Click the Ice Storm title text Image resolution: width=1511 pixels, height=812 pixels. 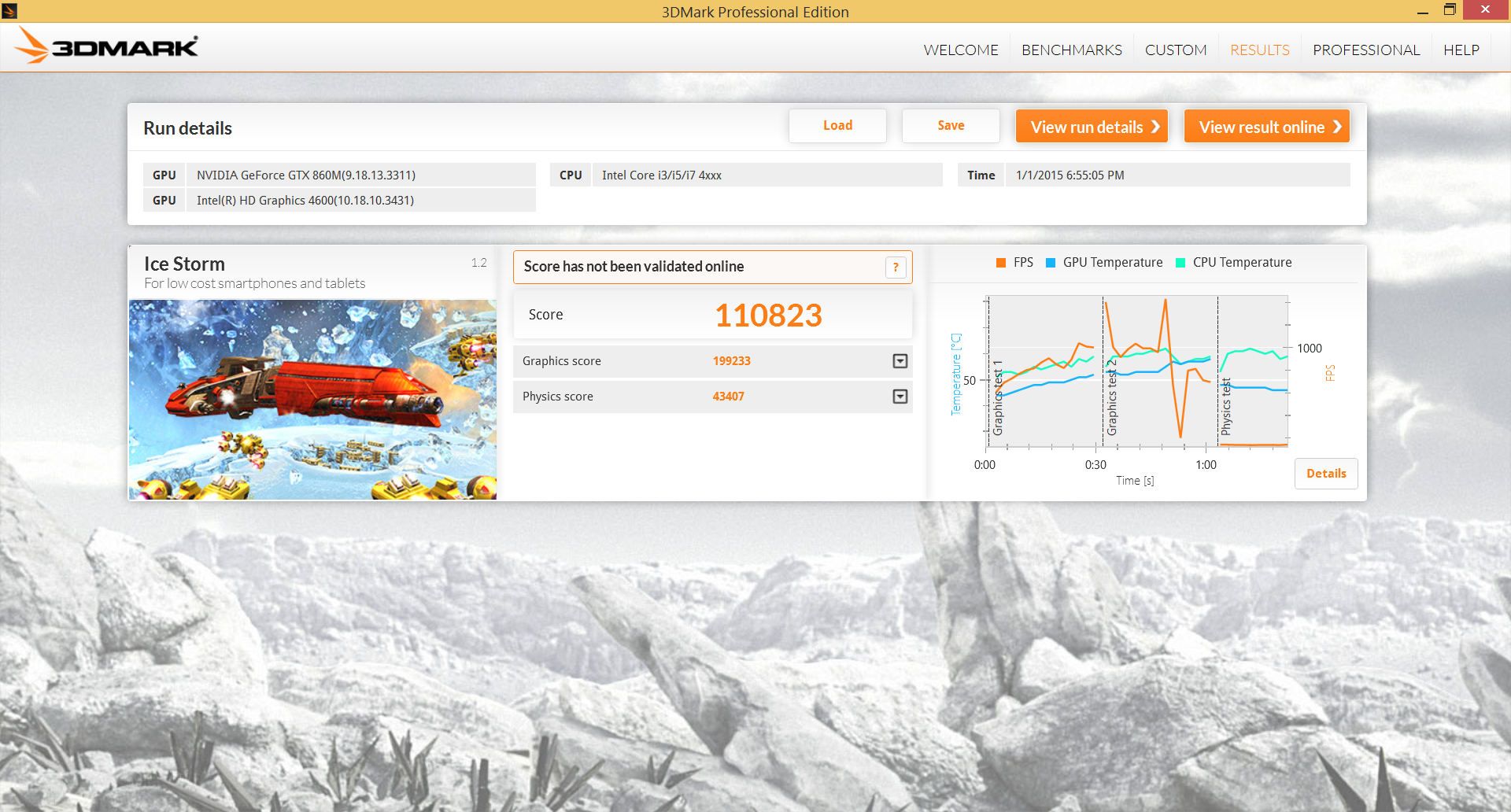click(x=184, y=264)
